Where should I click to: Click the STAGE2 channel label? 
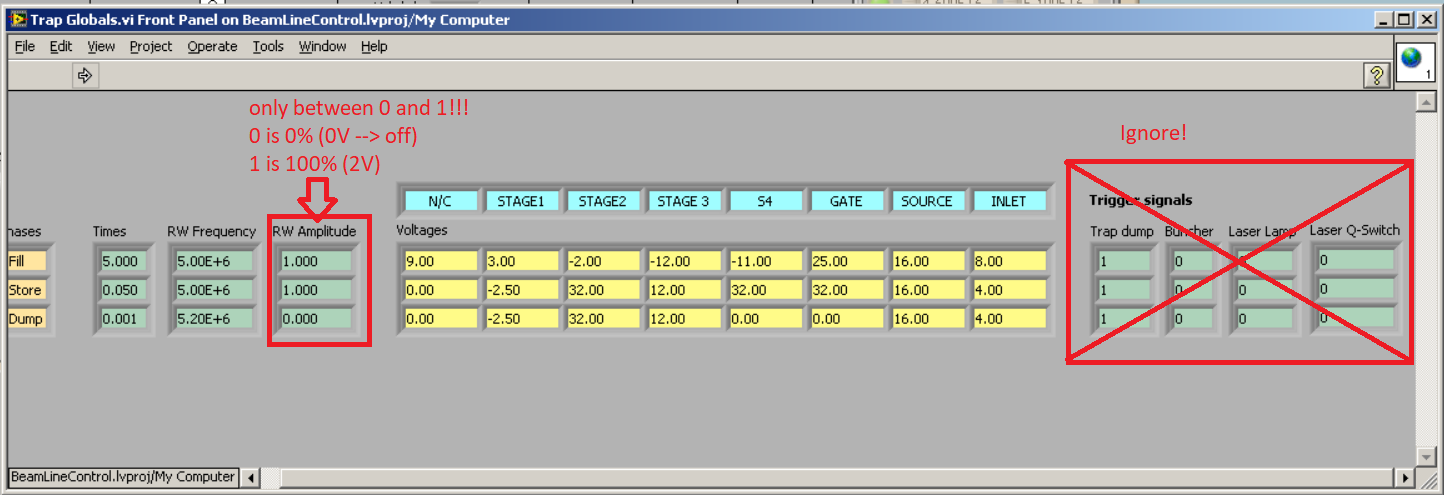[602, 201]
